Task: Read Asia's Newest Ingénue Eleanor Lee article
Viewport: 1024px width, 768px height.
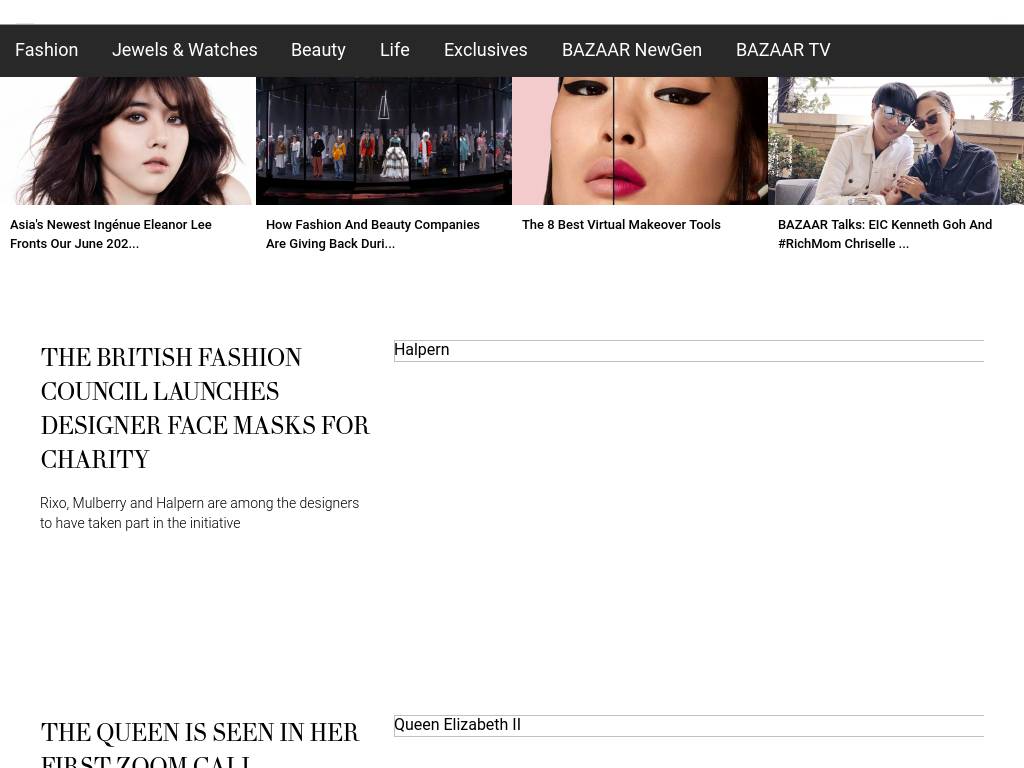Action: coord(110,234)
